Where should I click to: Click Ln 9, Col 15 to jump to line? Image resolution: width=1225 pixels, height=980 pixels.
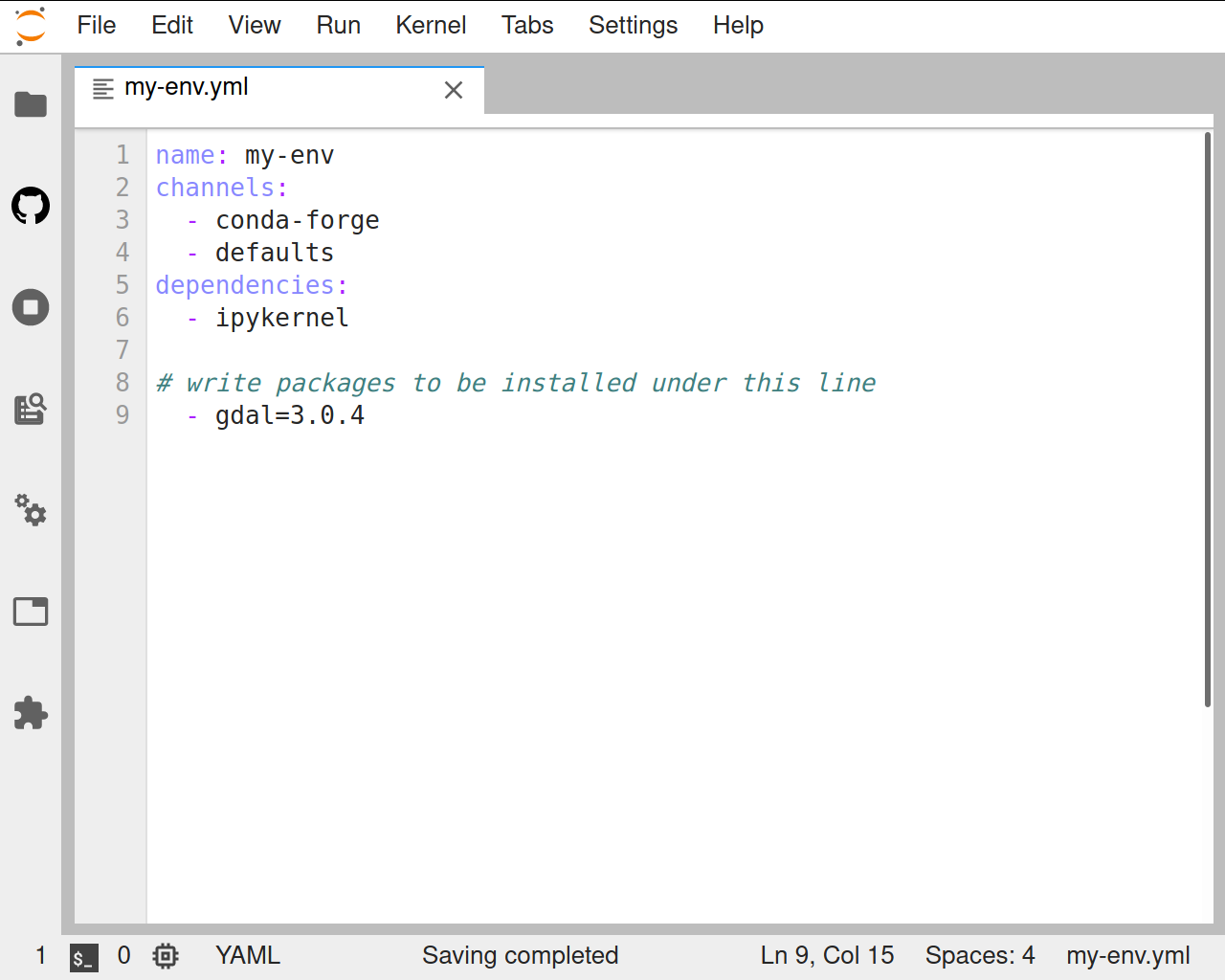click(x=827, y=955)
